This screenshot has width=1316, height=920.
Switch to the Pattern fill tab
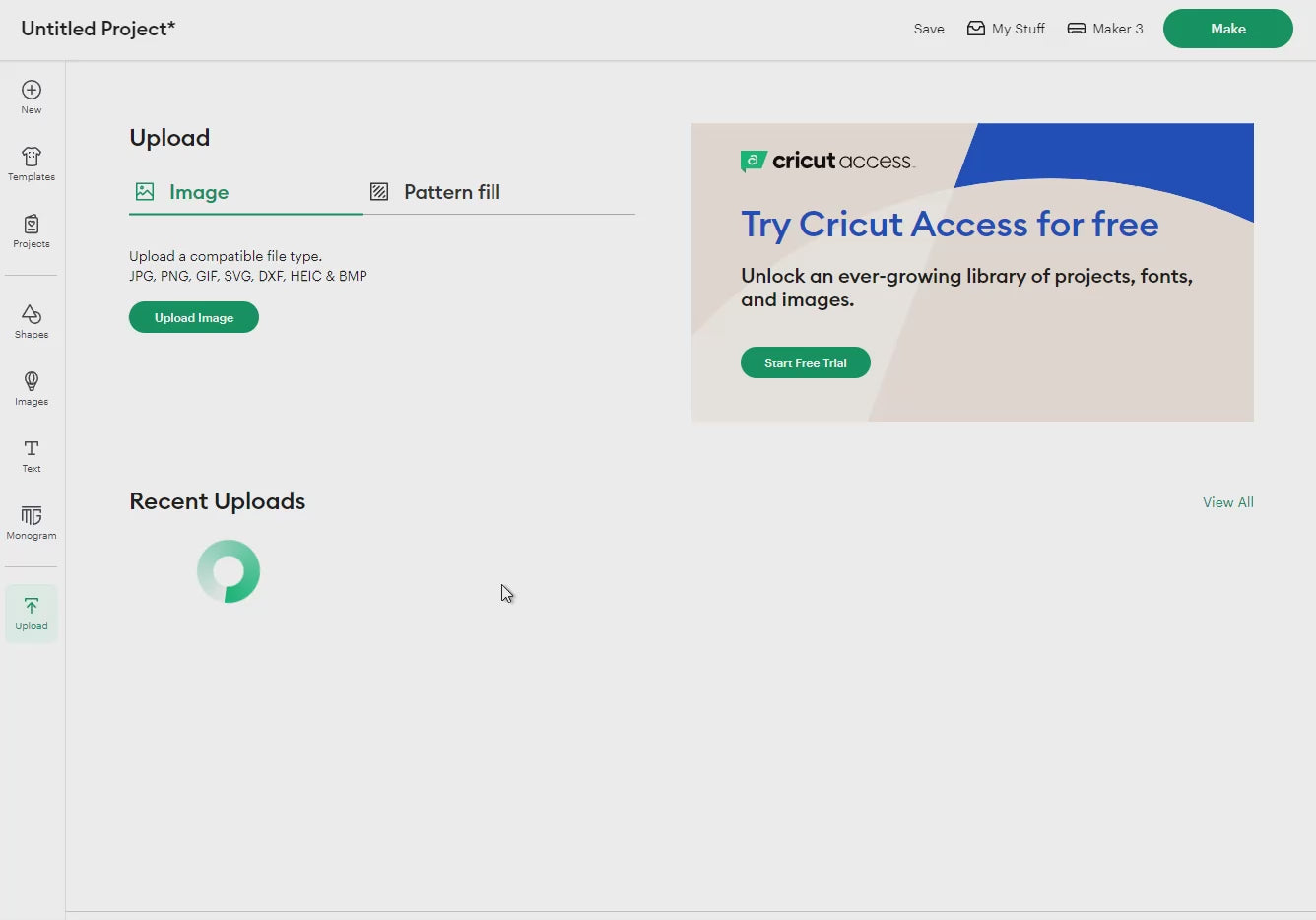coord(499,193)
